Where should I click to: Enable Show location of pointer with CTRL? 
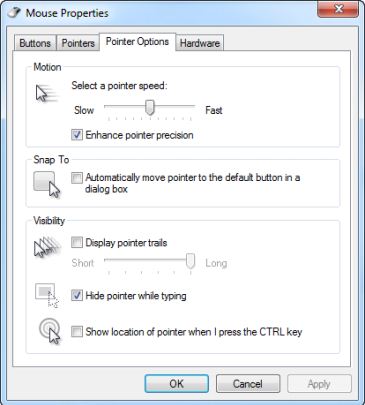coord(77,332)
